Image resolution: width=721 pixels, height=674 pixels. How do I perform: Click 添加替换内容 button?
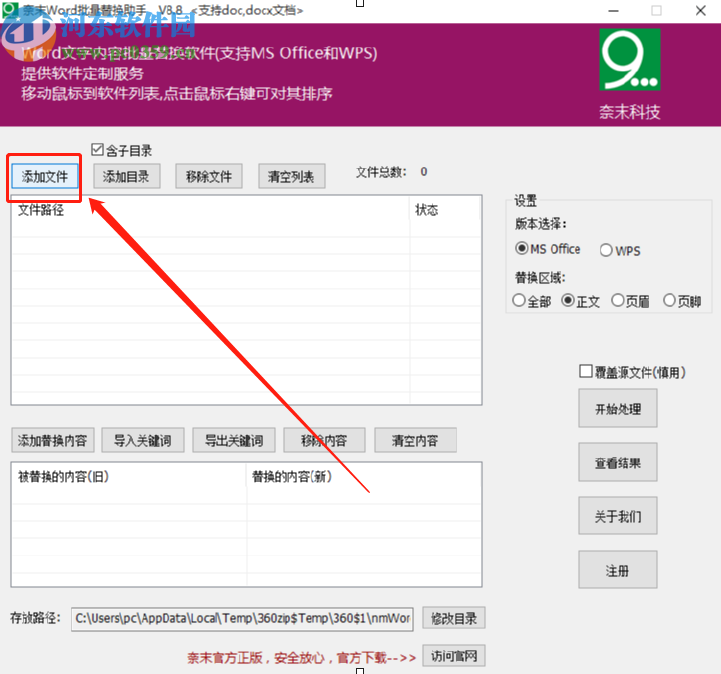(52, 440)
